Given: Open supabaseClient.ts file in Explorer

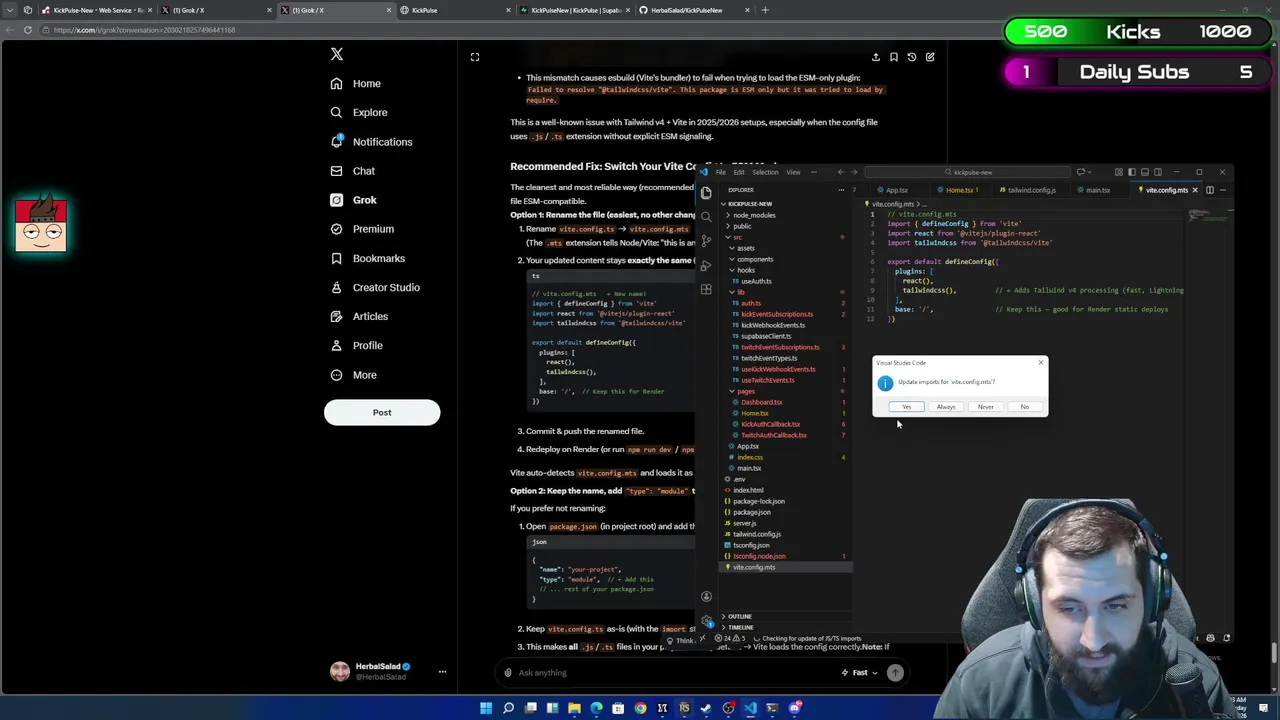Looking at the screenshot, I should (765, 336).
